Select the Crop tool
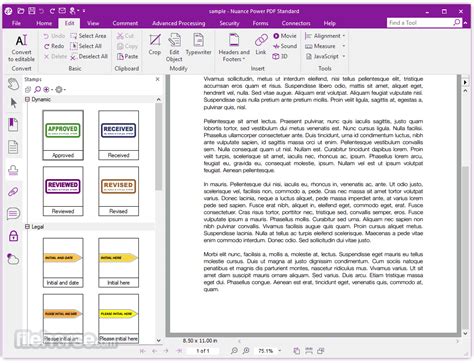Screen dimensions: 474x363 (x=155, y=45)
